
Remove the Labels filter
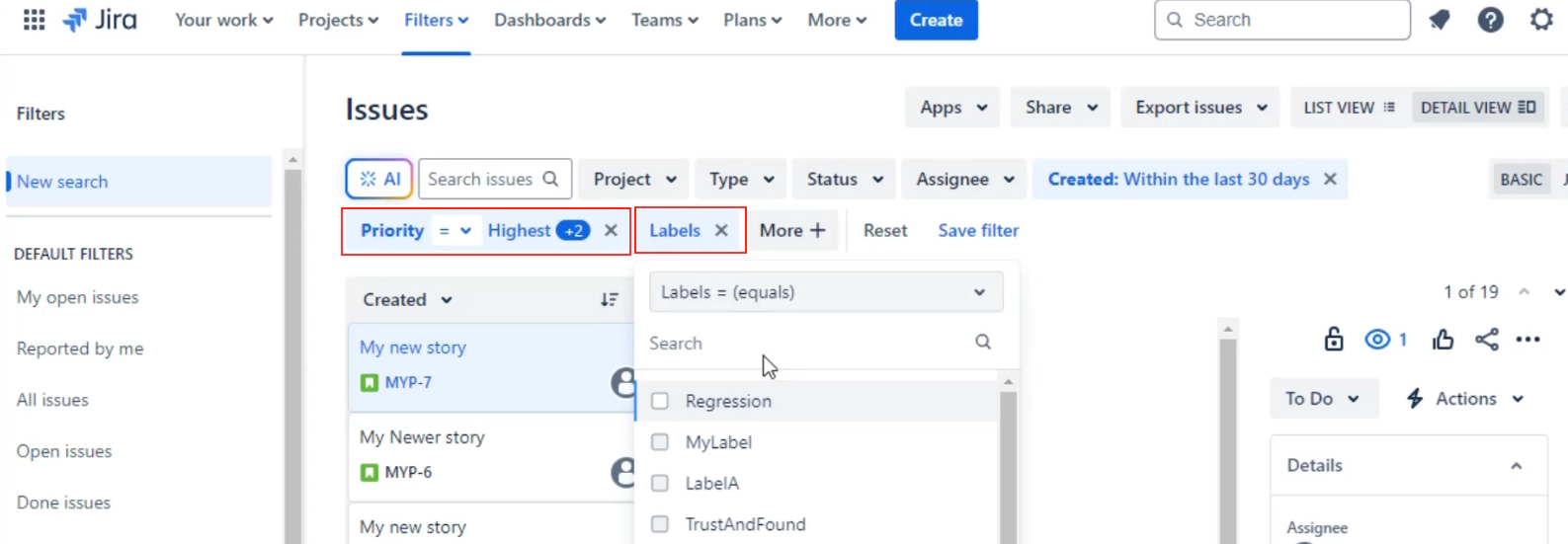point(721,230)
